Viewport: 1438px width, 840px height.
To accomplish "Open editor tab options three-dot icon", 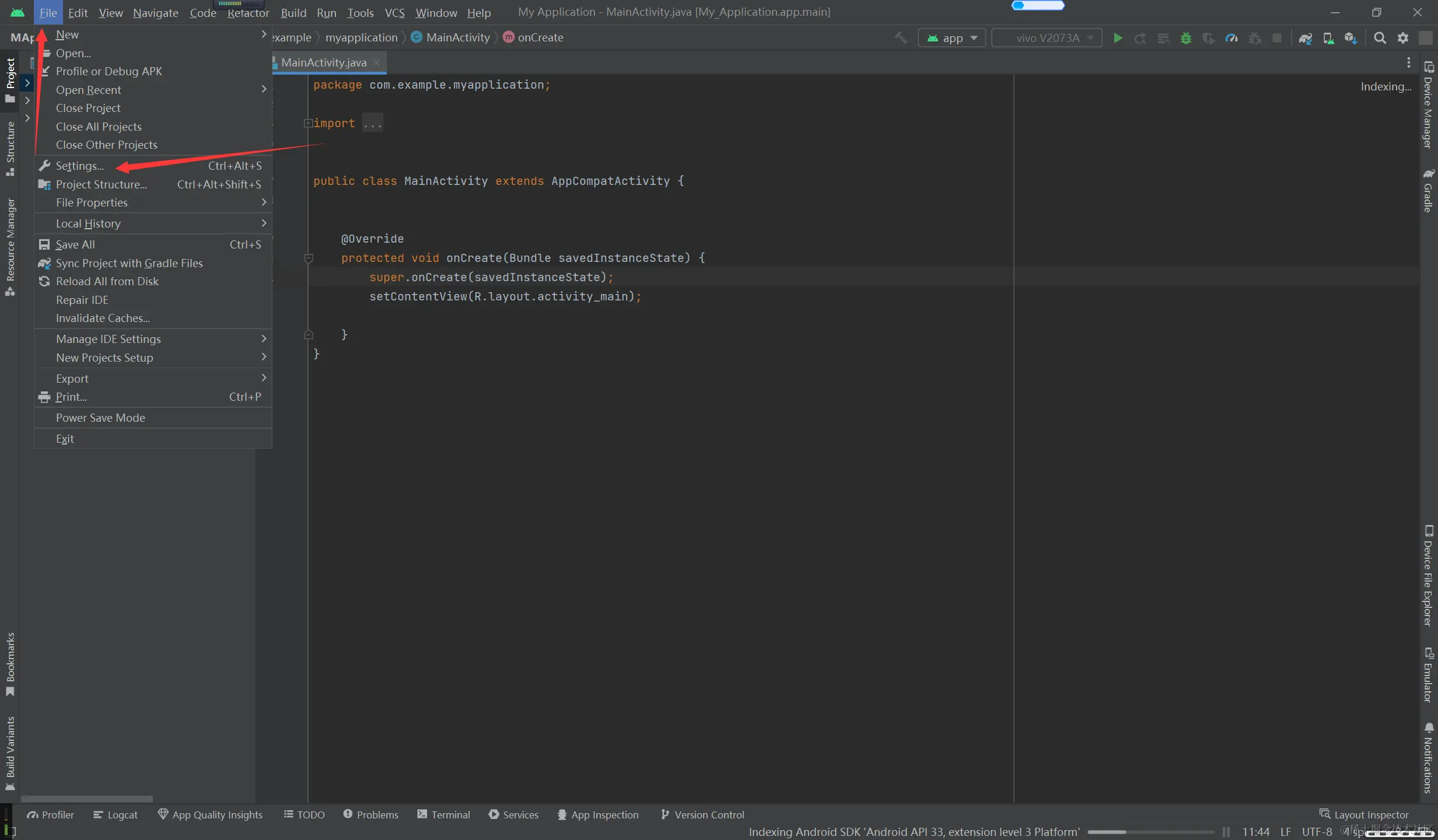I will (1408, 62).
